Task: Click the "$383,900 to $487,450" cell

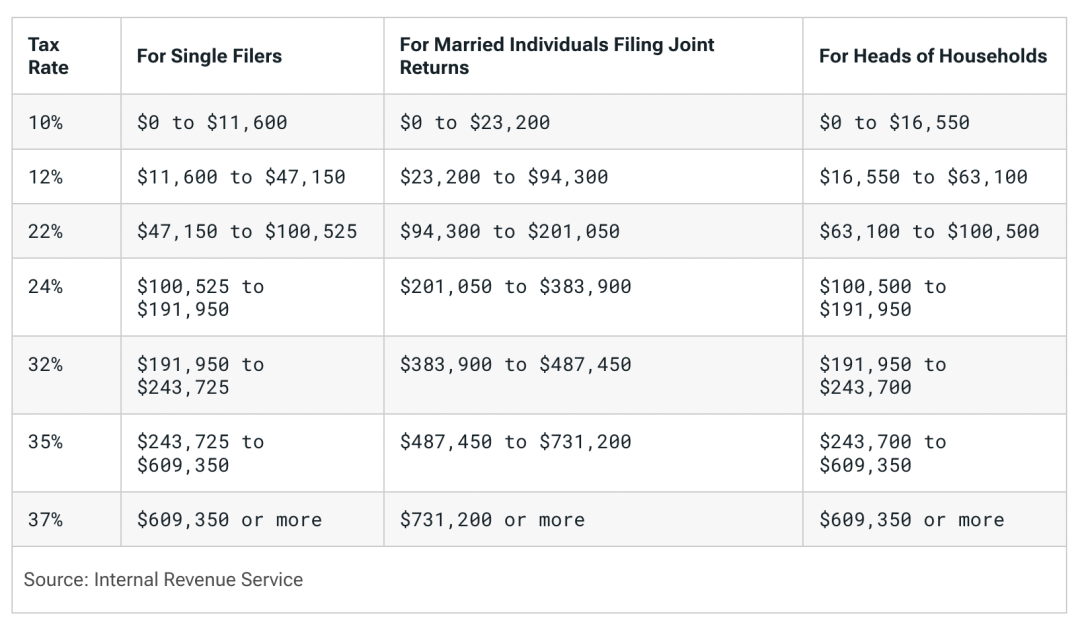Action: click(x=515, y=365)
